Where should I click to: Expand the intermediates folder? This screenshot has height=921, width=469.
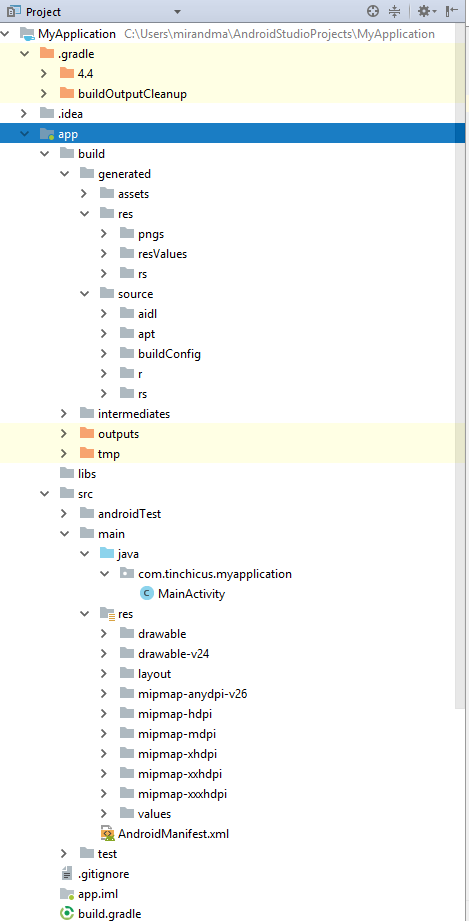click(64, 414)
